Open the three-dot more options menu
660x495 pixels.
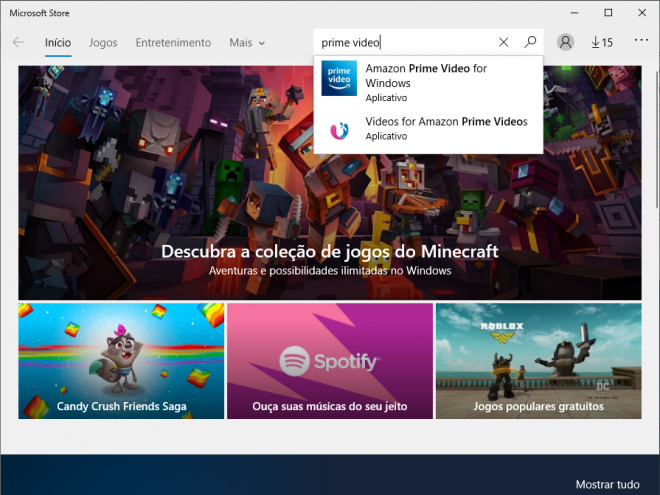pyautogui.click(x=641, y=40)
